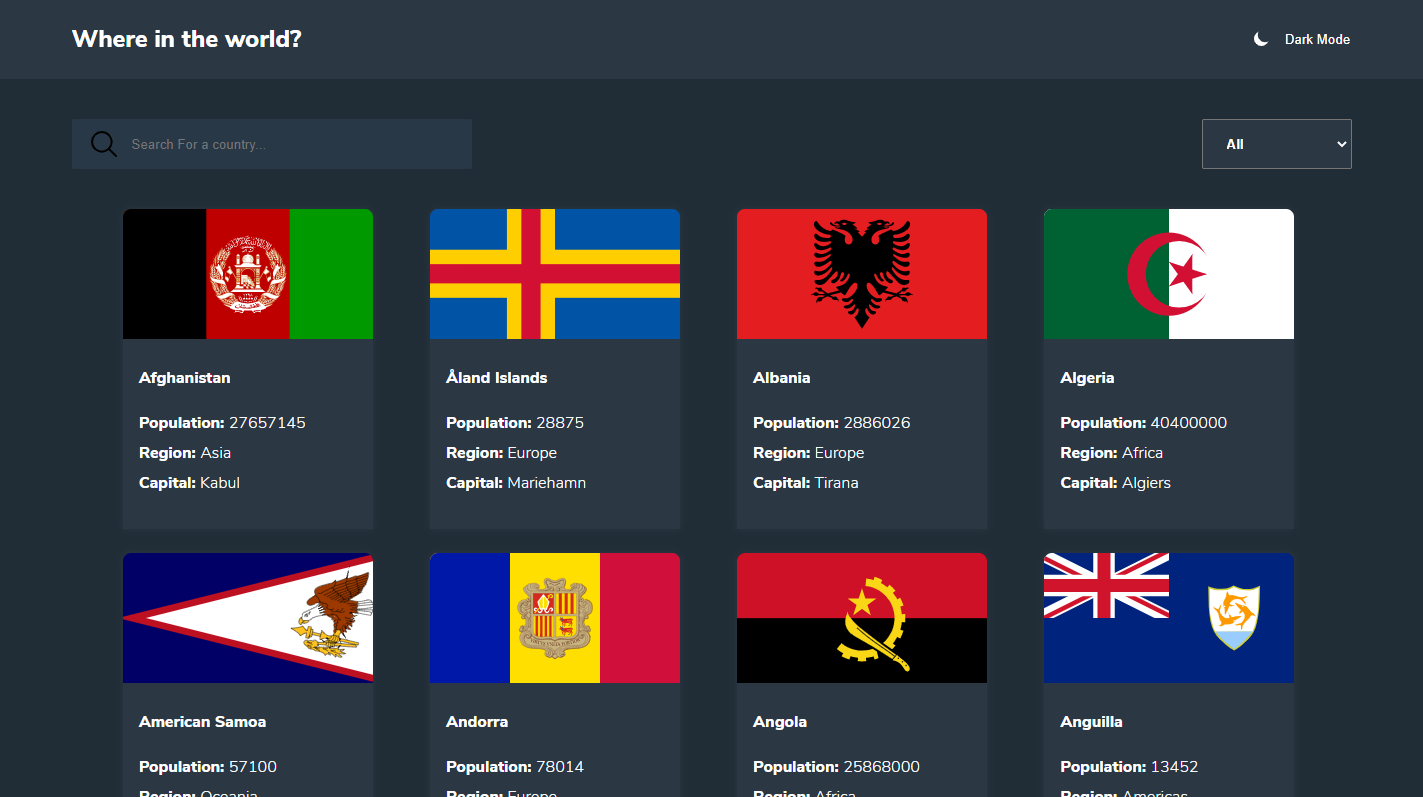Screen dimensions: 1423x797
Task: Open the Albania flag image
Action: click(862, 274)
